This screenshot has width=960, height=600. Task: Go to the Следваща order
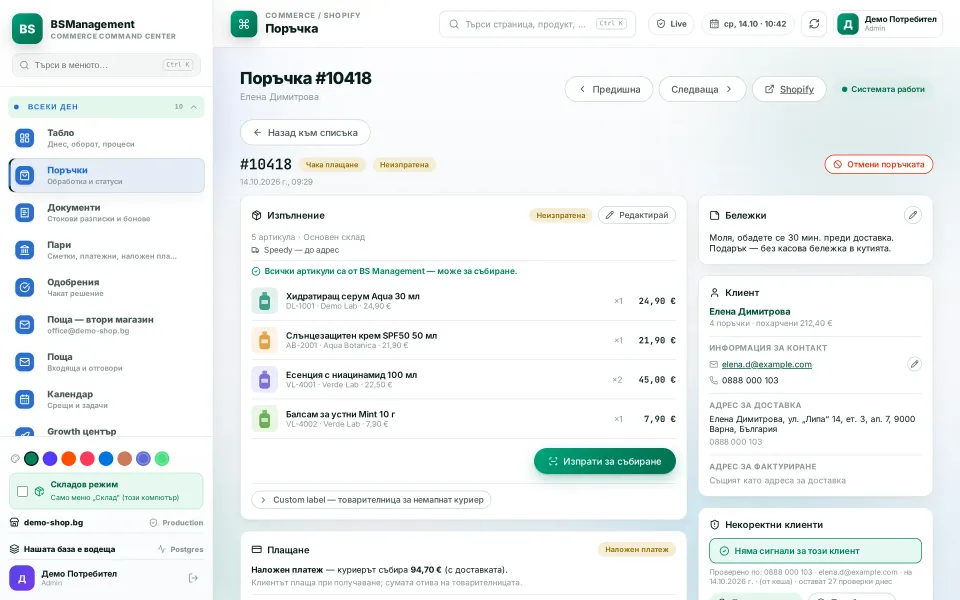[x=702, y=89]
